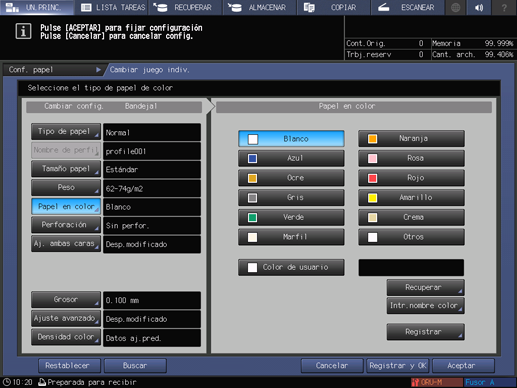This screenshot has height=388, width=517.
Task: Open the UN. PRINC. machine tab
Action: [x=37, y=7]
